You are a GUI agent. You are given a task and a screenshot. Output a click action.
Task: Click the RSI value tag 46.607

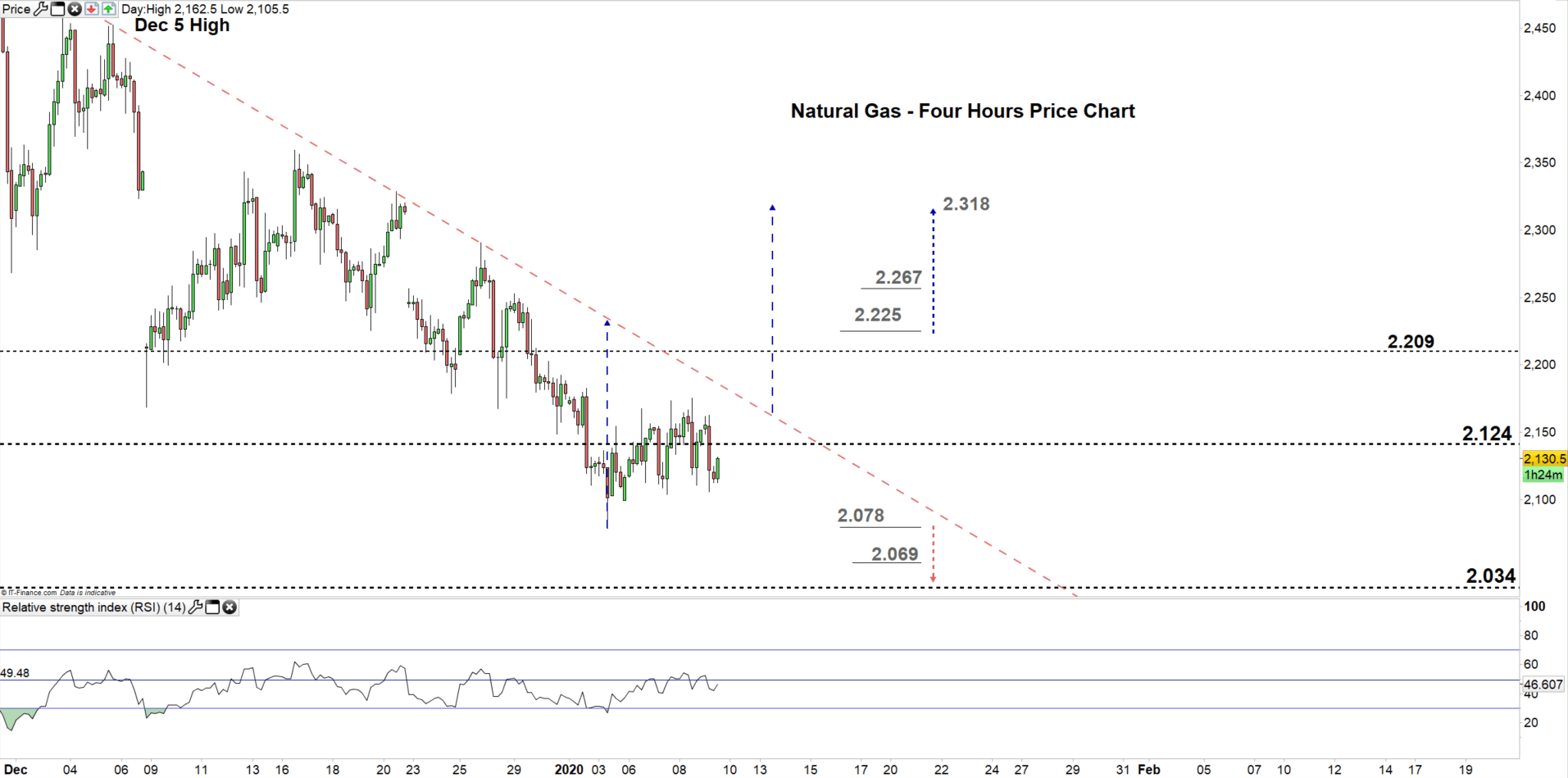point(1543,684)
